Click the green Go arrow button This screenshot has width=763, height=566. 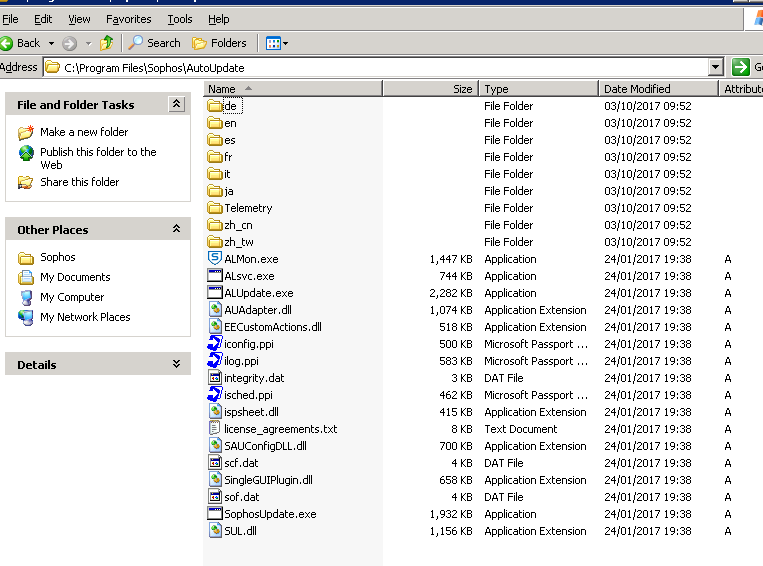pos(740,67)
